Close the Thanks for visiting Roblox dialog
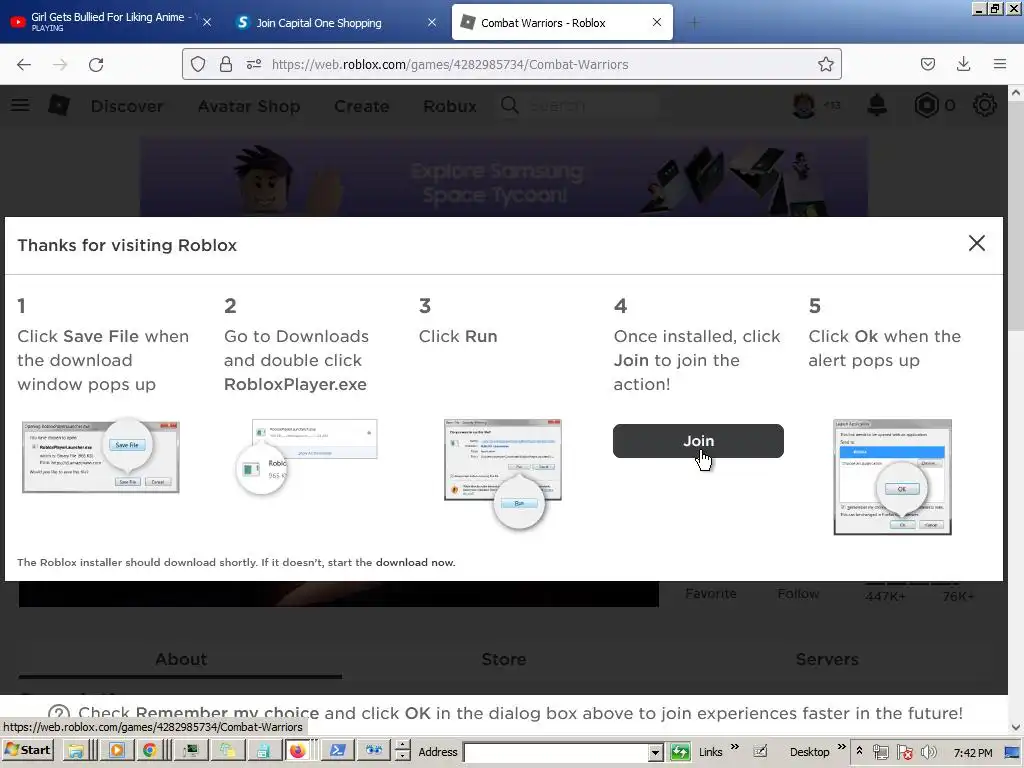This screenshot has height=768, width=1024. (976, 243)
